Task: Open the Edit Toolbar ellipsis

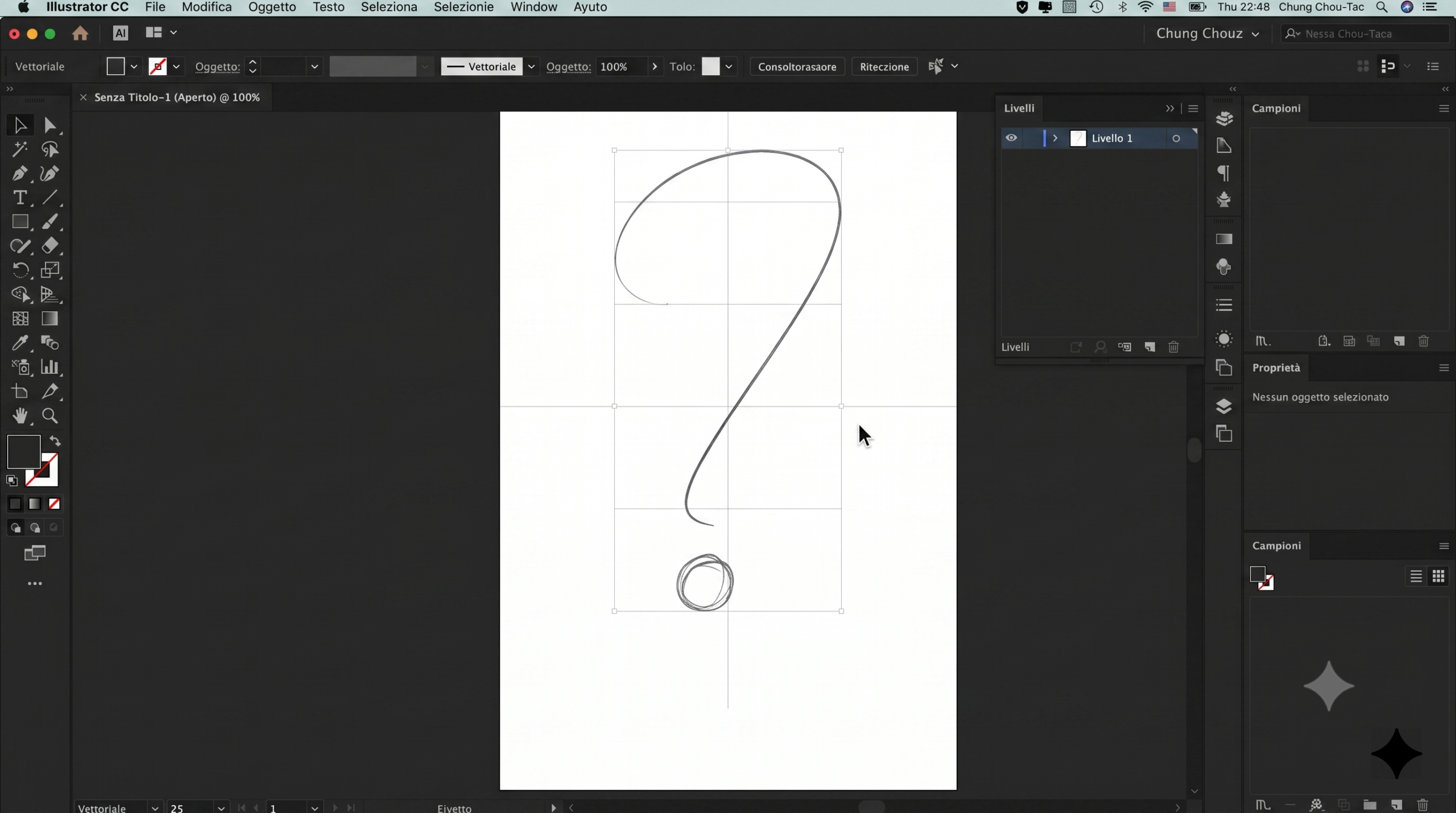Action: tap(35, 584)
